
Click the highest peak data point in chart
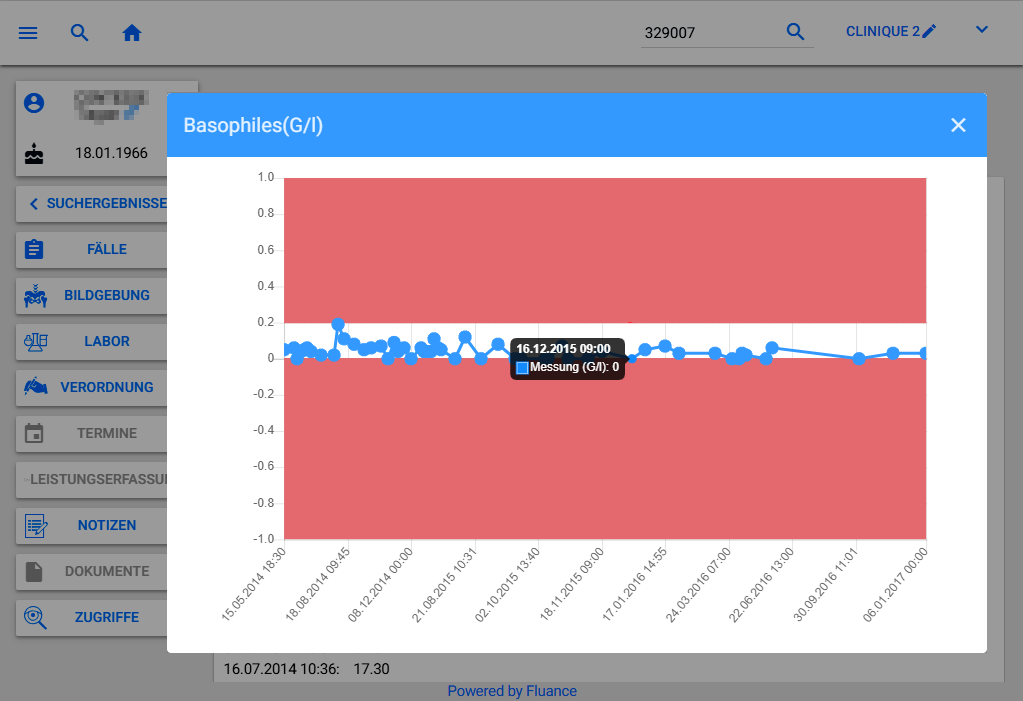338,324
